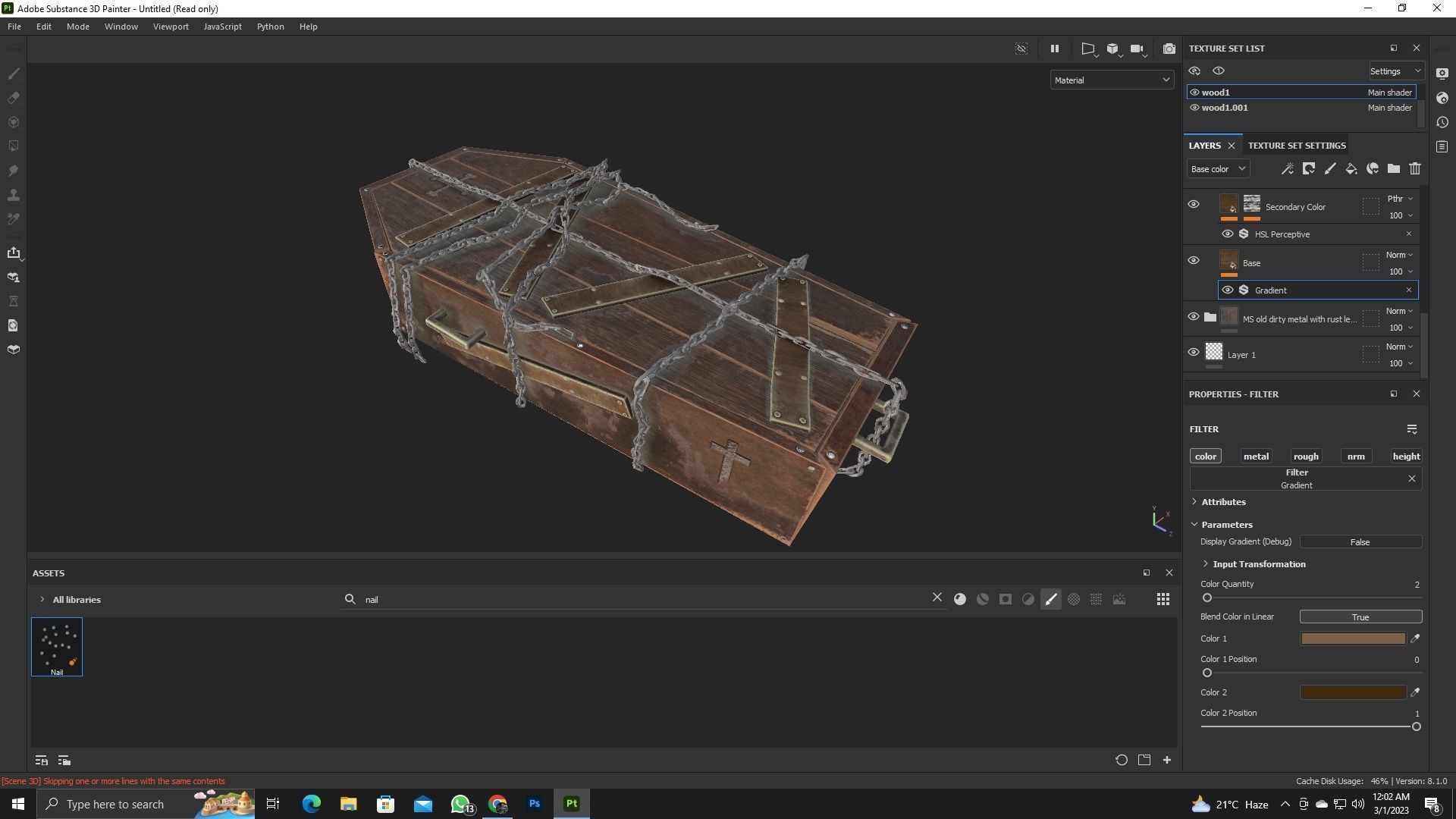
Task: Expand All libraries tree
Action: [x=42, y=600]
